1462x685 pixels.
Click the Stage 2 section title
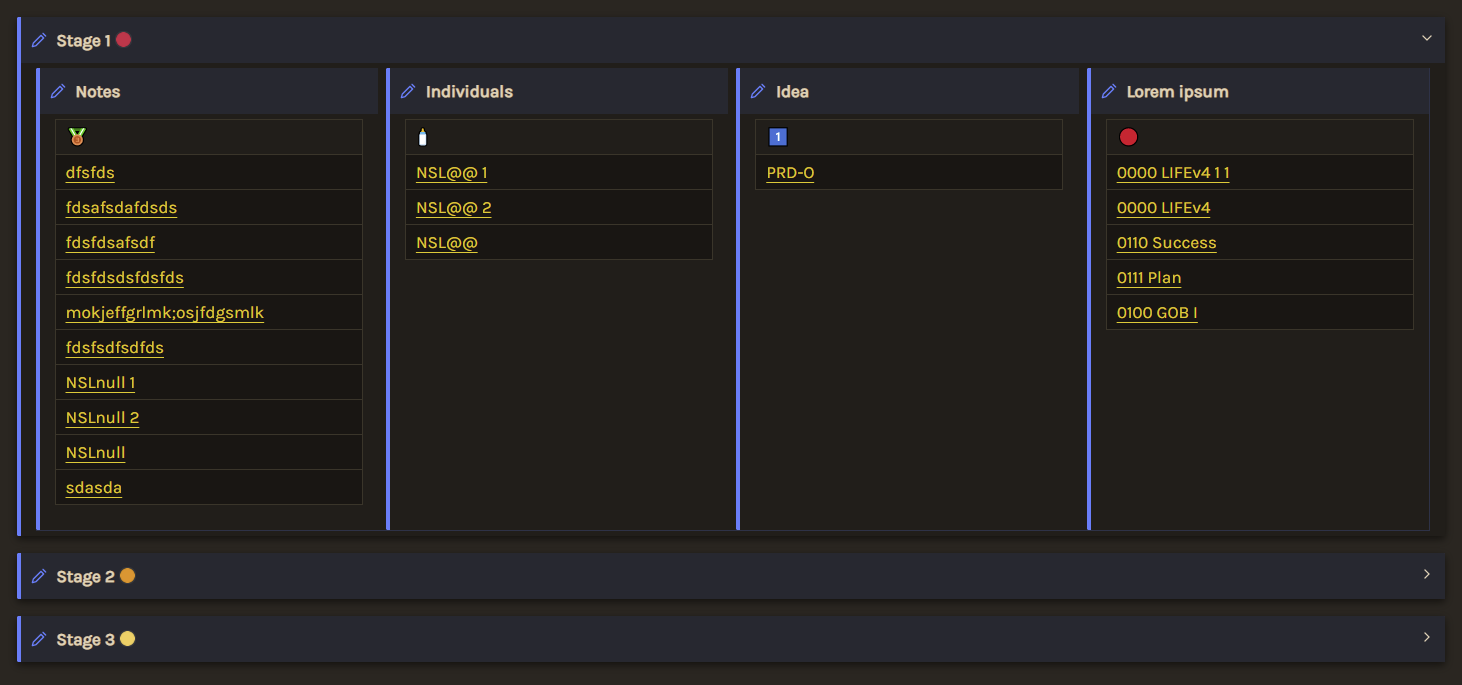coord(85,577)
